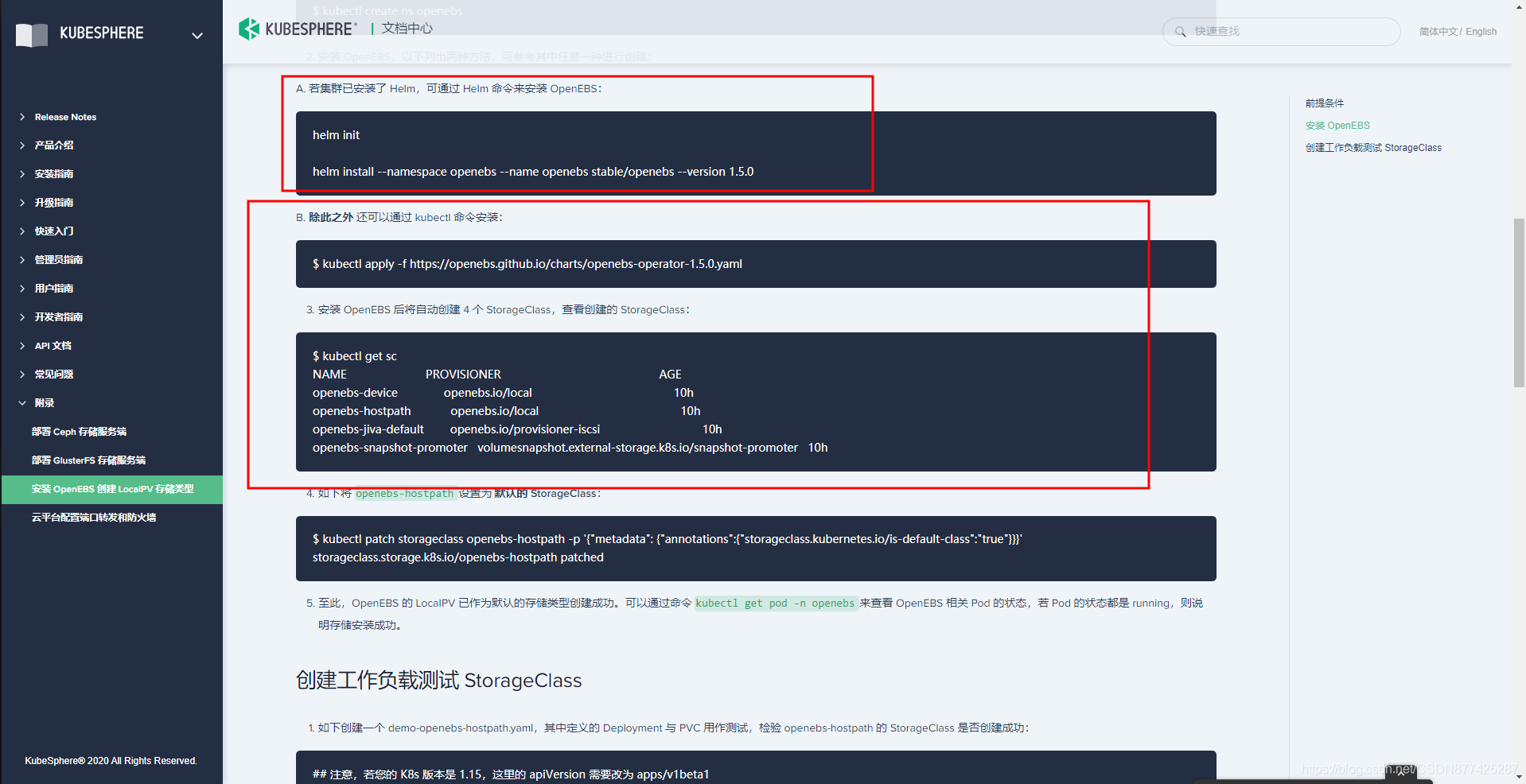Click the openebs-device row
1526x784 pixels.
[x=503, y=393]
